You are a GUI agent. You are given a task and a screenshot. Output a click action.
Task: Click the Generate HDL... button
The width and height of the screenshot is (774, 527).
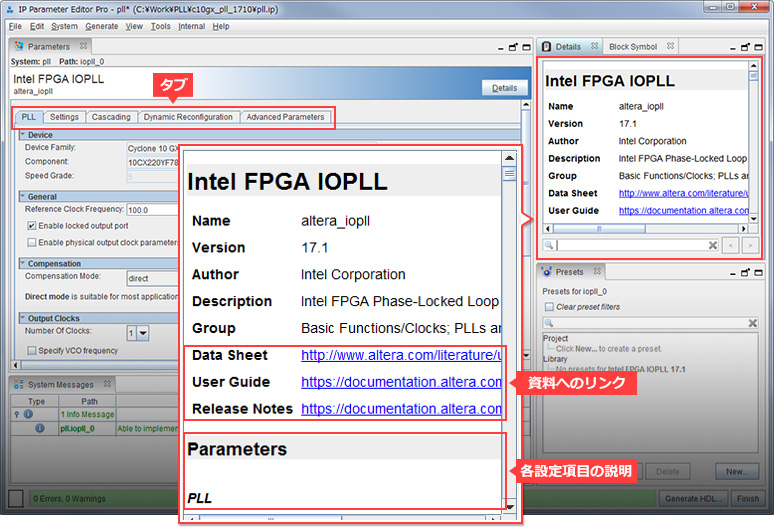click(693, 498)
